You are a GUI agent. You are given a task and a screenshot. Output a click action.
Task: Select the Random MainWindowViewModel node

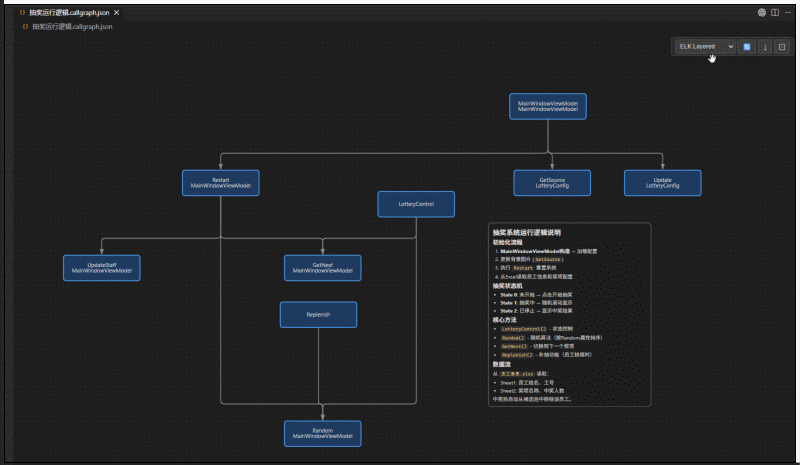pyautogui.click(x=322, y=433)
